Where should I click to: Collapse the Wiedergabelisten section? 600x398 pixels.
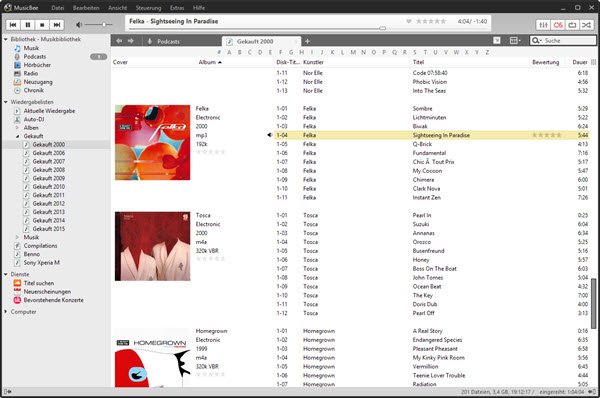click(x=6, y=102)
